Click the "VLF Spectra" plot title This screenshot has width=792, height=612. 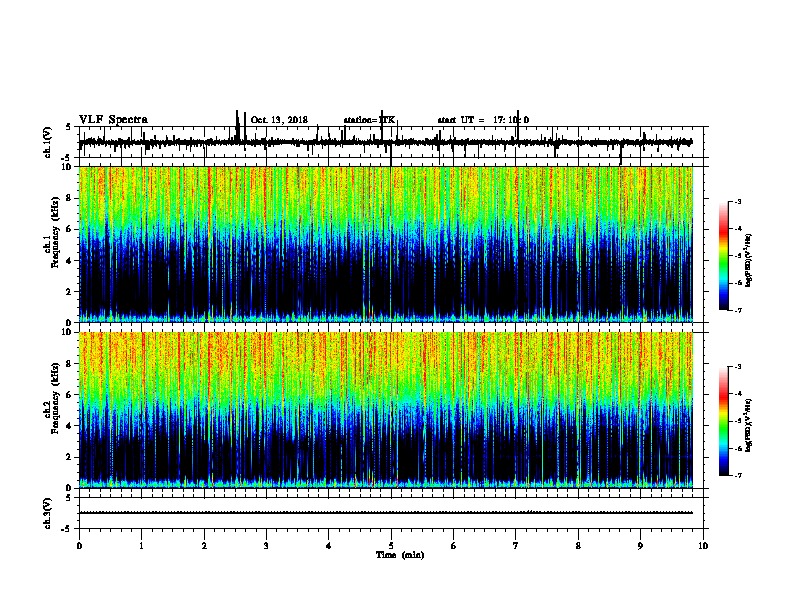[114, 120]
